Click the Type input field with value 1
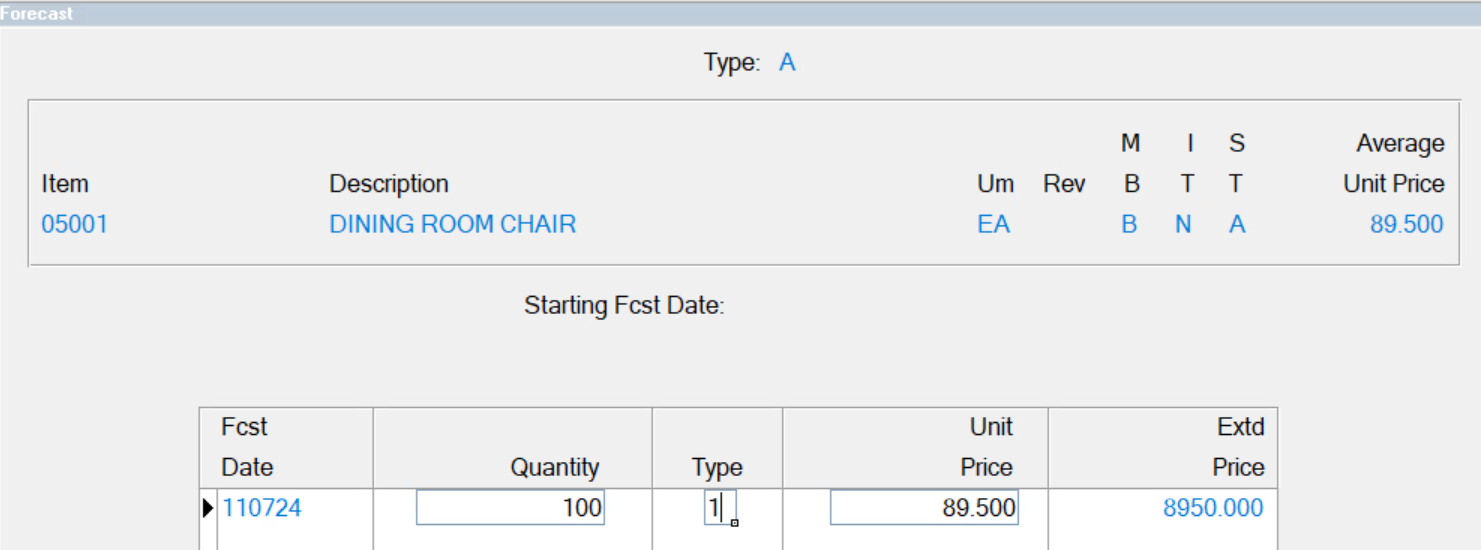This screenshot has height=550, width=1481. point(720,508)
